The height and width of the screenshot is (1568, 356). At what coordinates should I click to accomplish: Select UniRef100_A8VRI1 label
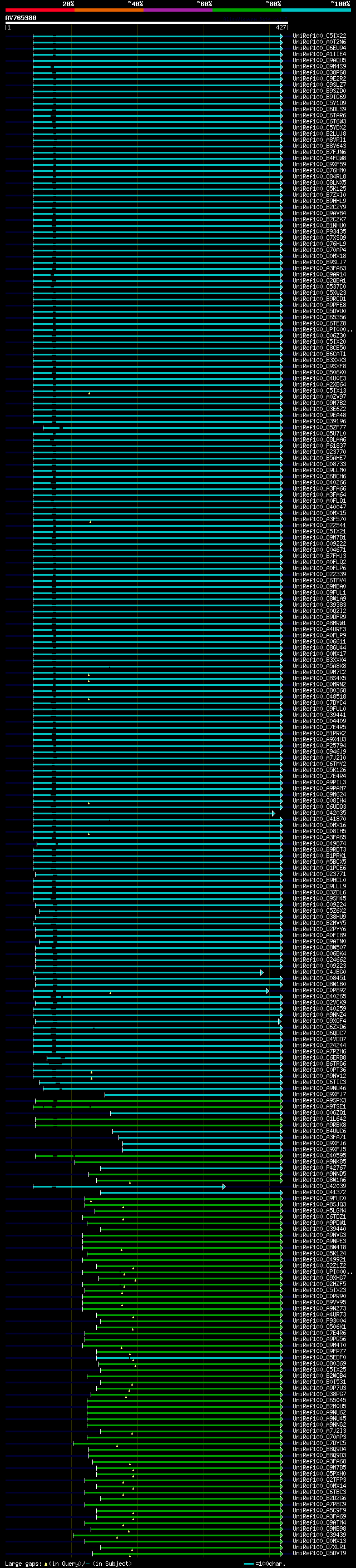[319, 140]
